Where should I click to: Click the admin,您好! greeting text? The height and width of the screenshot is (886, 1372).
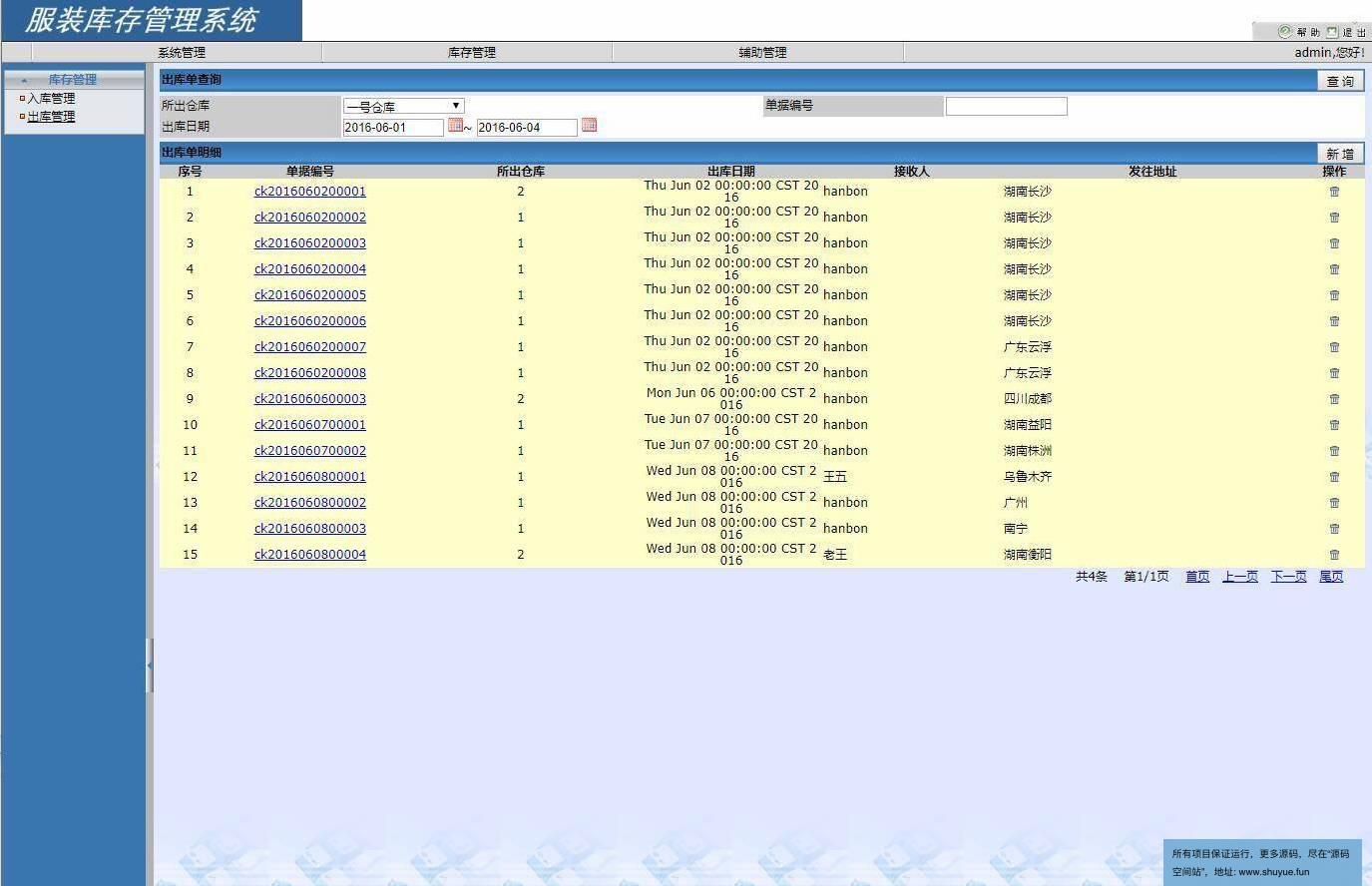point(1329,53)
